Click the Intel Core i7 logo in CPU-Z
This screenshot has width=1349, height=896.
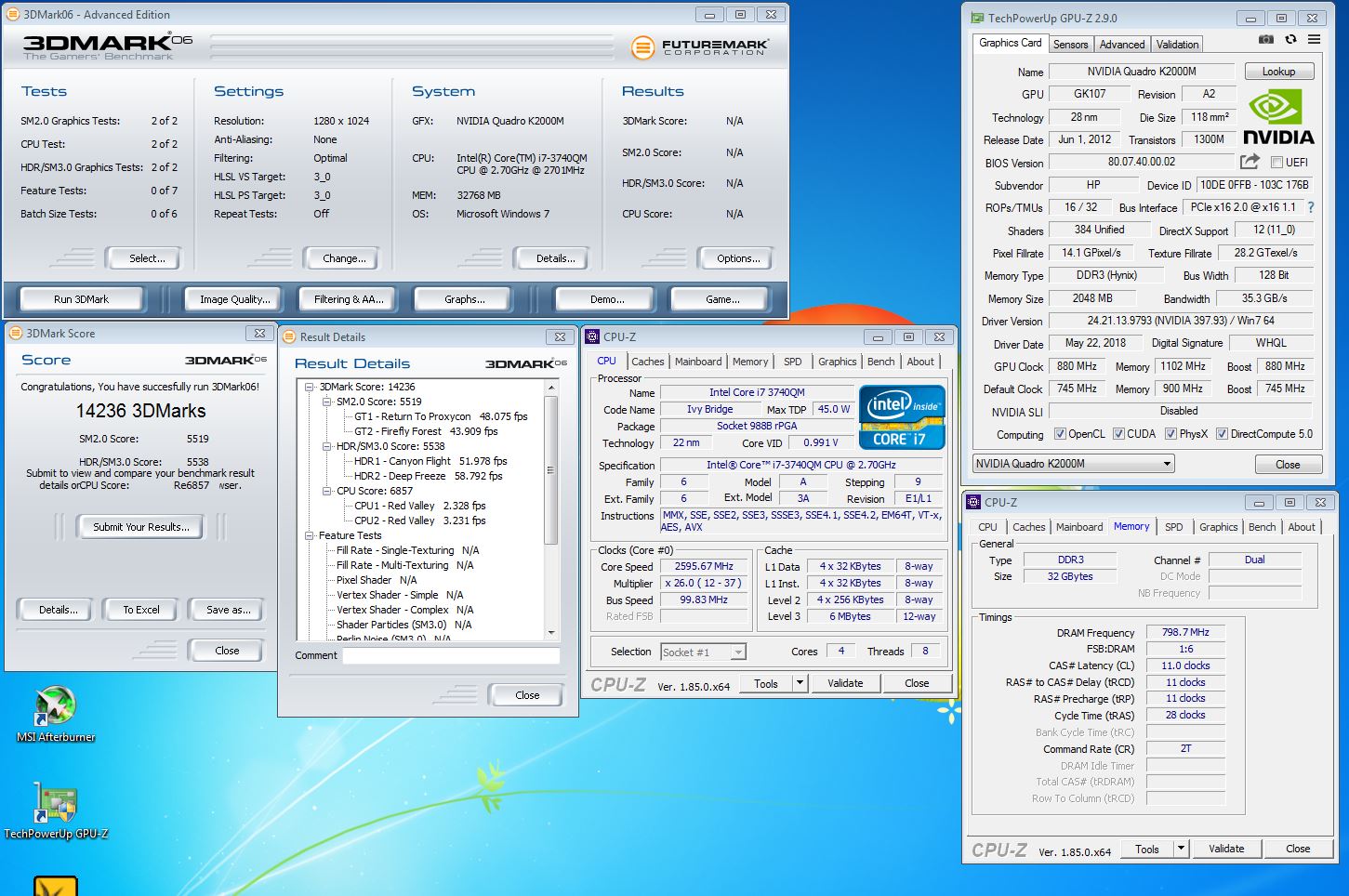click(902, 417)
